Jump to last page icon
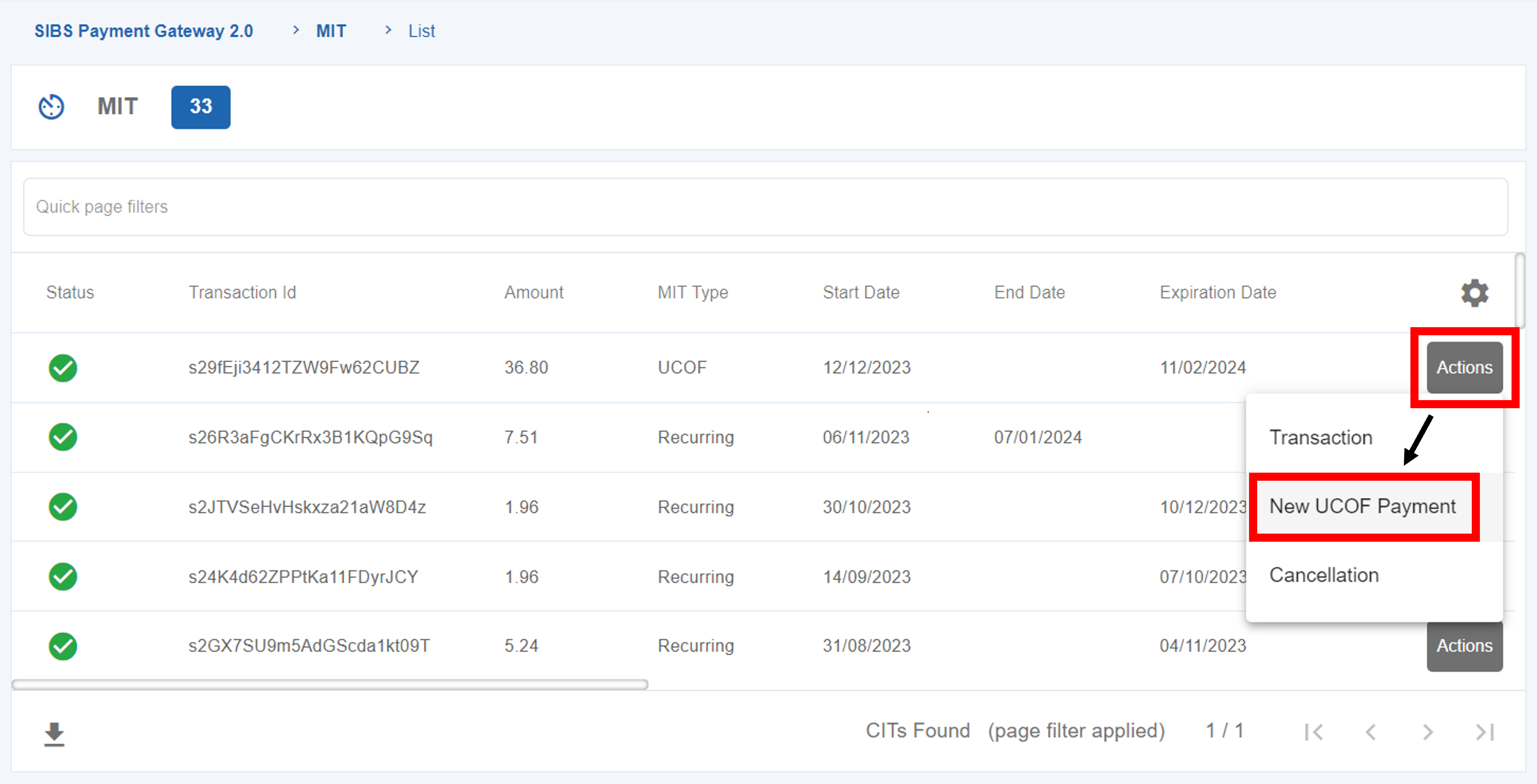1537x784 pixels. 1484,732
